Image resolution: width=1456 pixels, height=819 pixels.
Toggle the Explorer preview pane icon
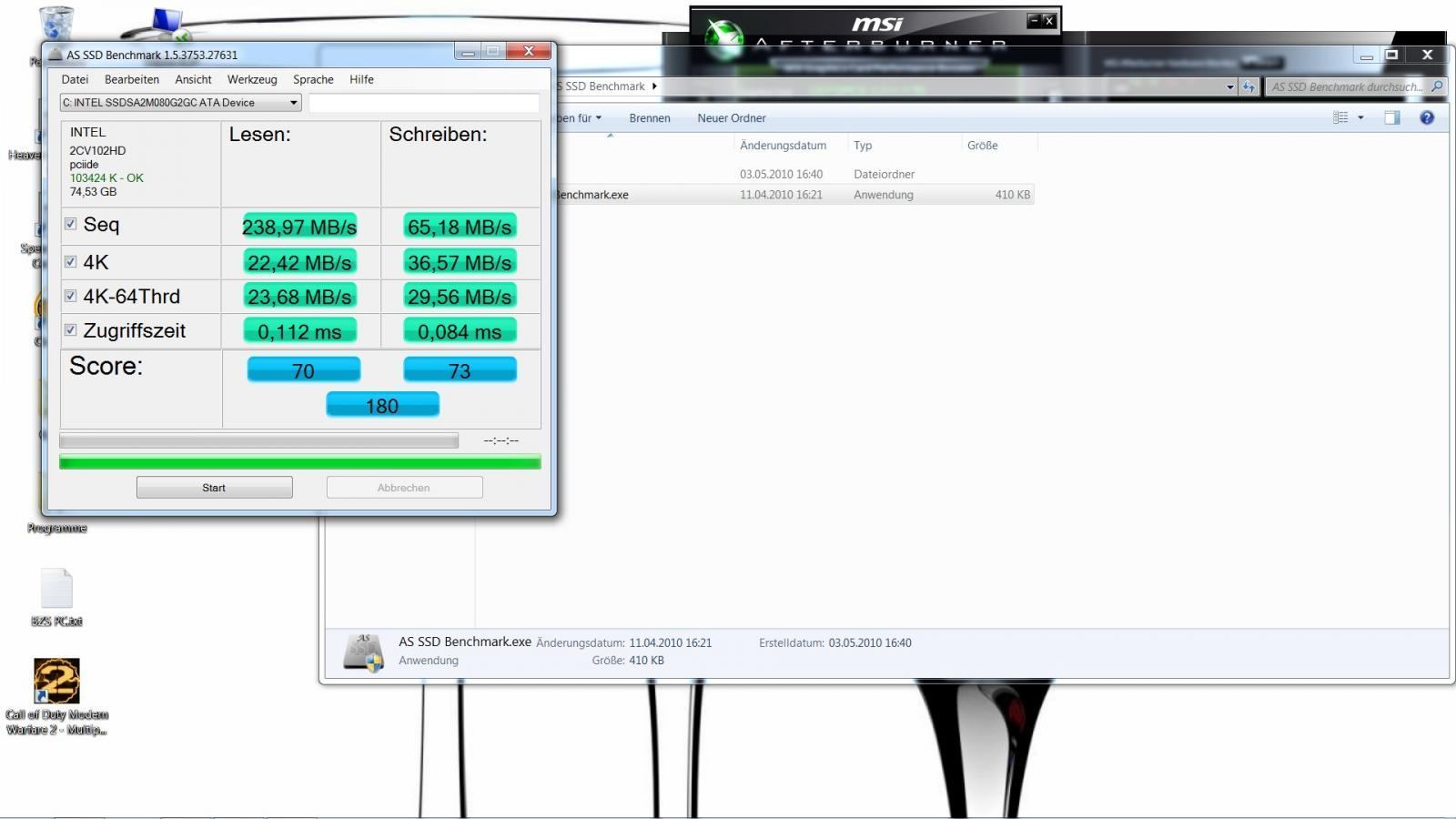click(1392, 117)
